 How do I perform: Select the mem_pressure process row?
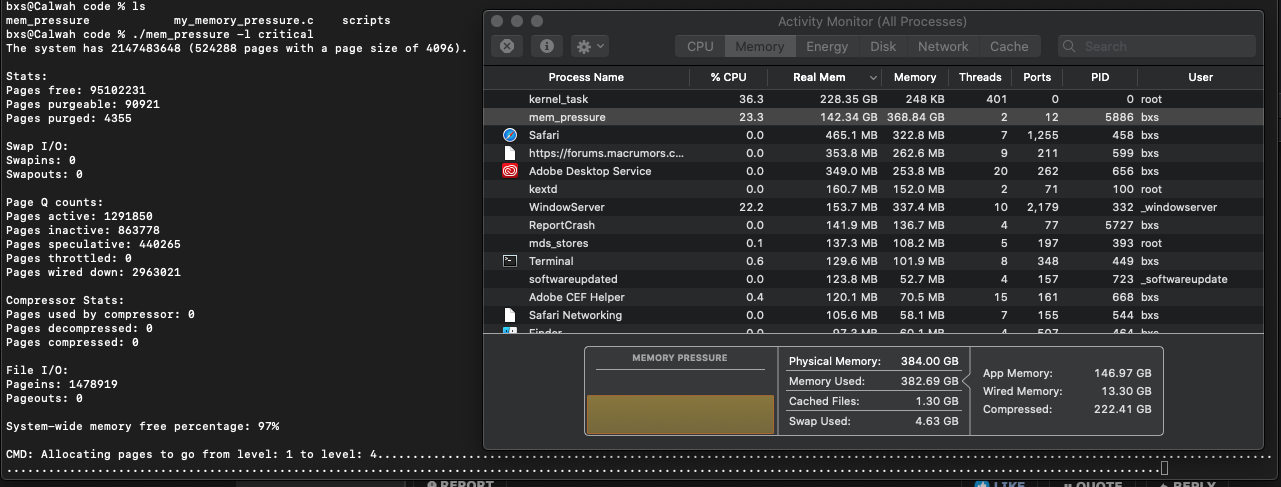pos(873,117)
